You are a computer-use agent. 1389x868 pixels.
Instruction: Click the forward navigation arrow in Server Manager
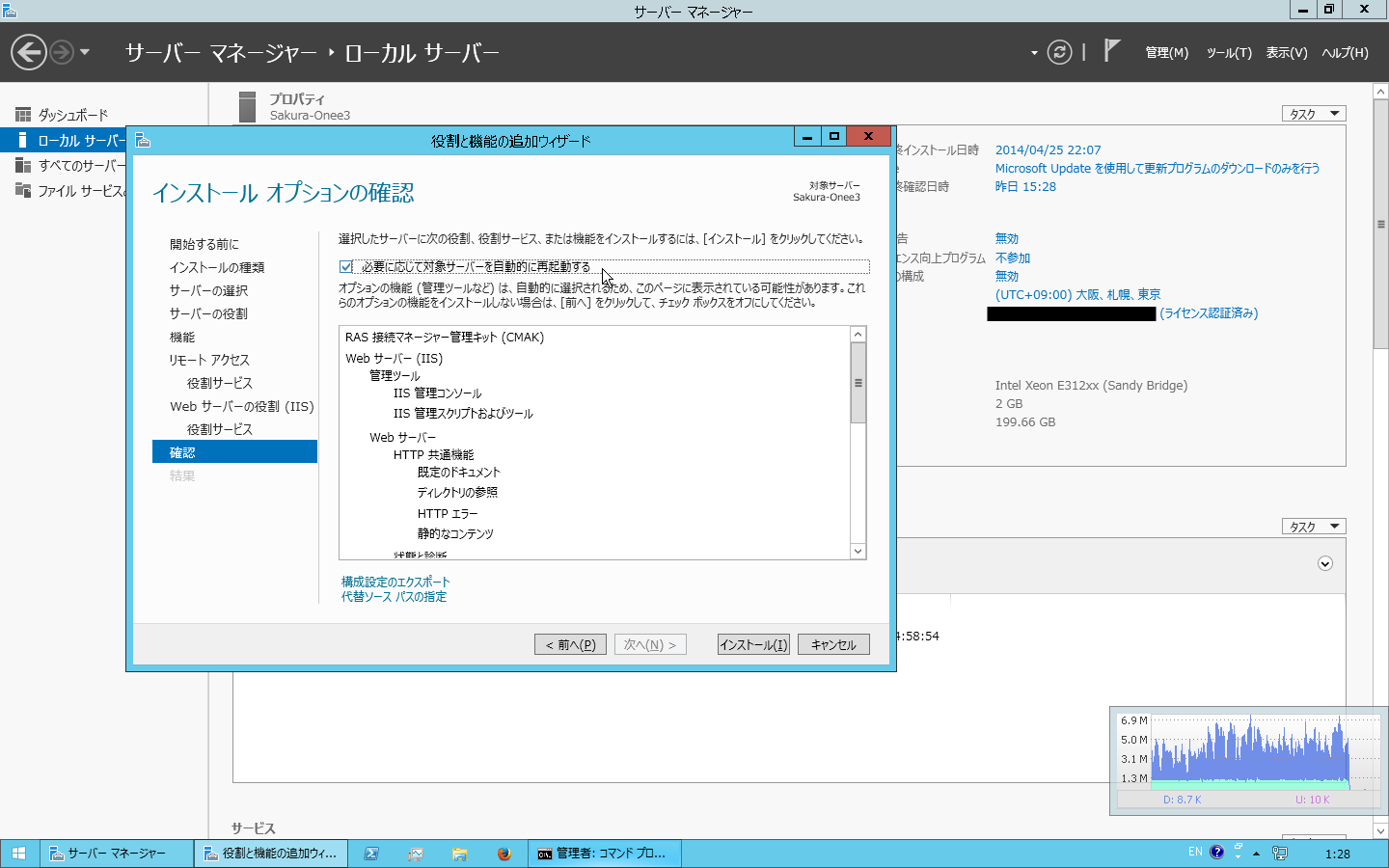pos(62,52)
